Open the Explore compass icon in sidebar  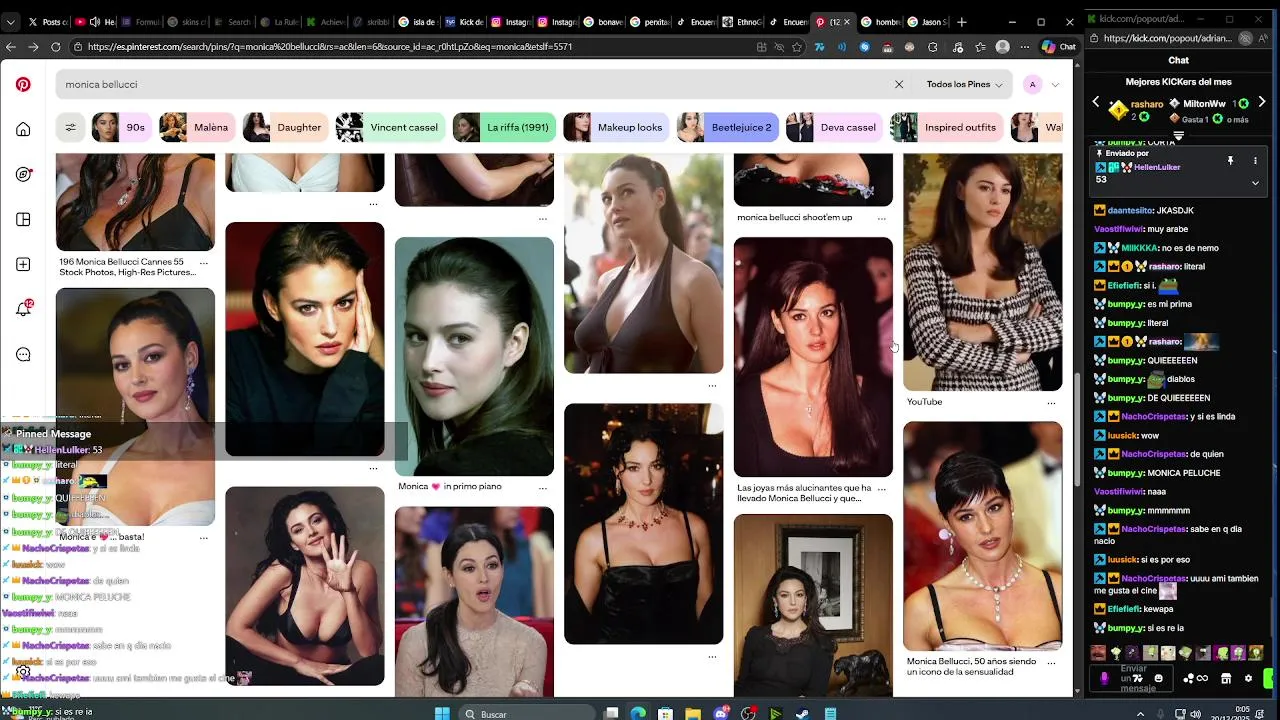coord(23,174)
